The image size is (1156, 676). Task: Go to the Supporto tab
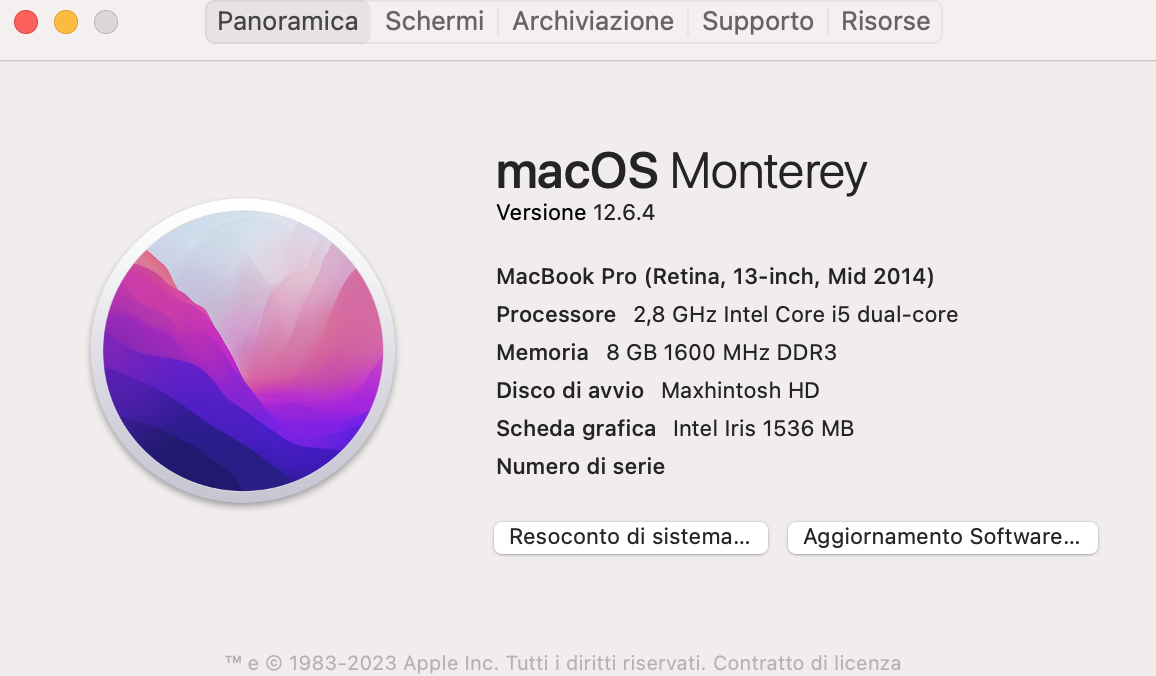(757, 21)
